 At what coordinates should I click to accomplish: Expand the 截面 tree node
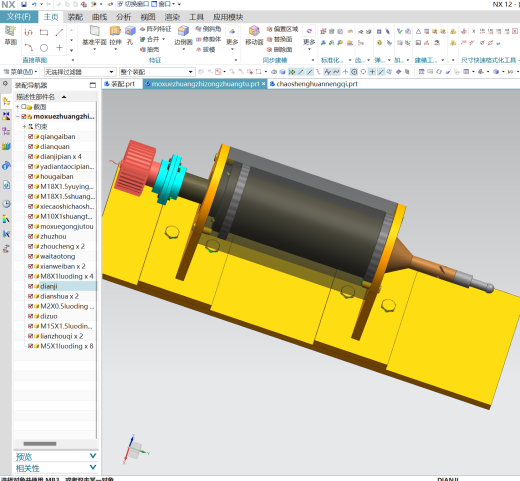(x=17, y=107)
